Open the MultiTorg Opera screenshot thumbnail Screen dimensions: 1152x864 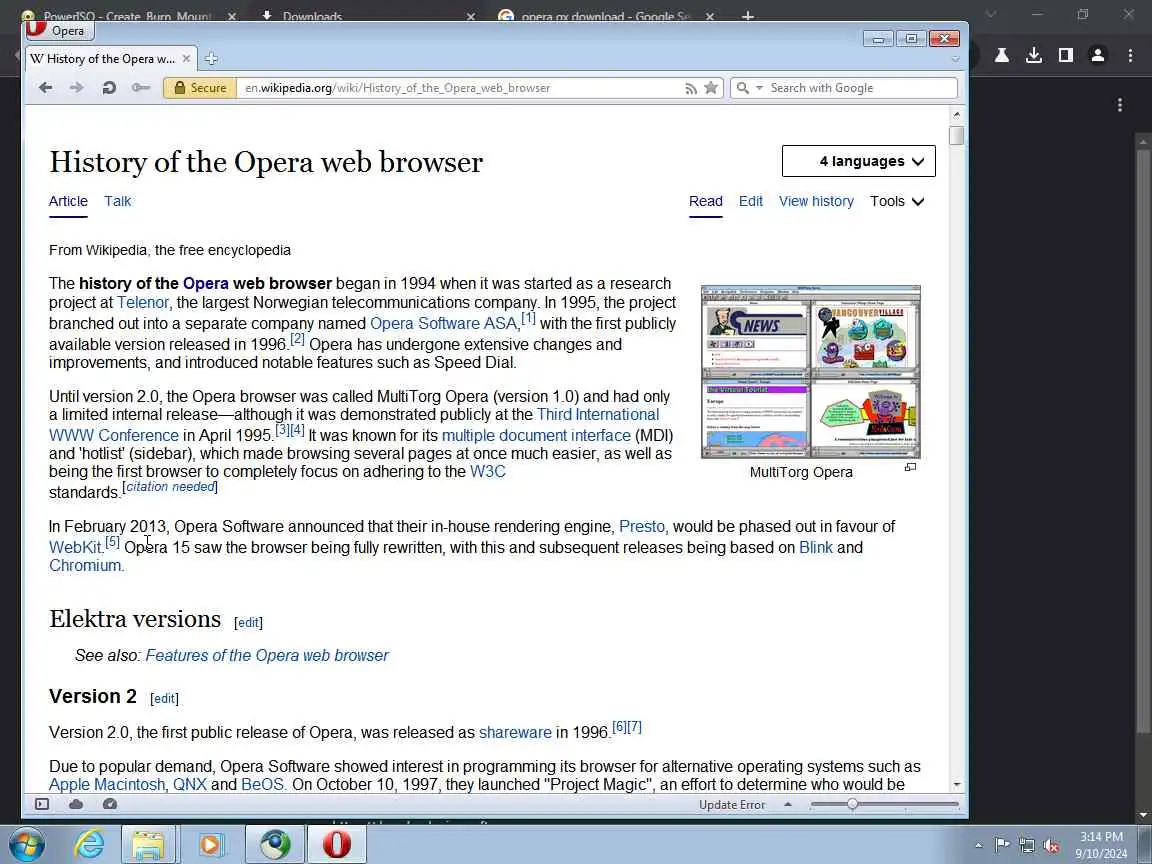tap(810, 372)
